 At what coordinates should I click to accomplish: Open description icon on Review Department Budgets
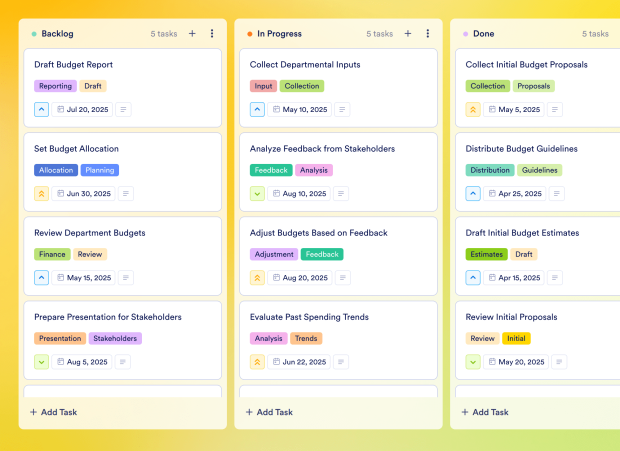[x=126, y=278]
